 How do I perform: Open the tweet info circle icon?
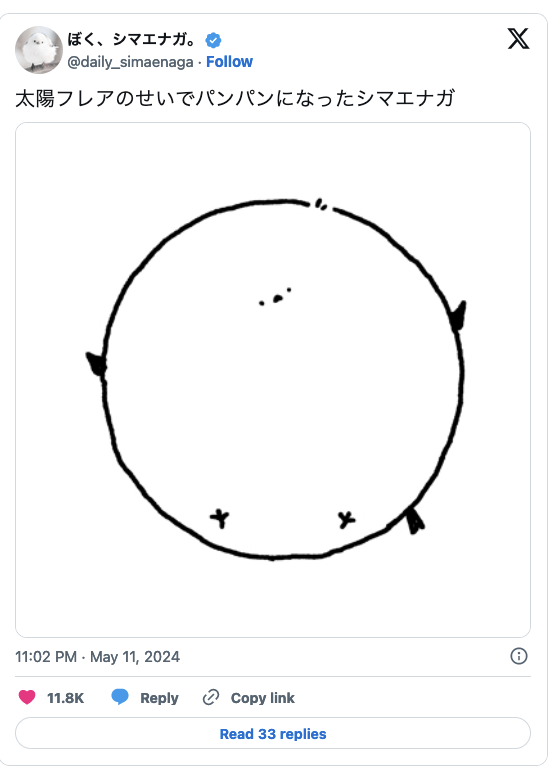pos(519,656)
